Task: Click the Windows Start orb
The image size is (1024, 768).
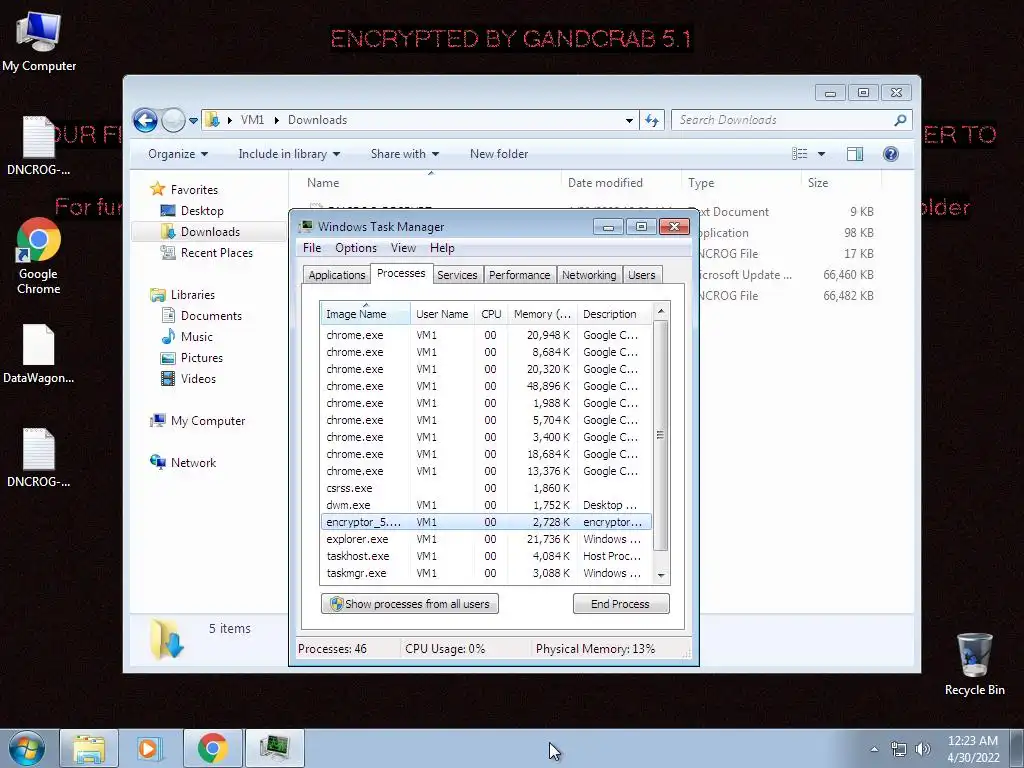Action: [x=27, y=748]
